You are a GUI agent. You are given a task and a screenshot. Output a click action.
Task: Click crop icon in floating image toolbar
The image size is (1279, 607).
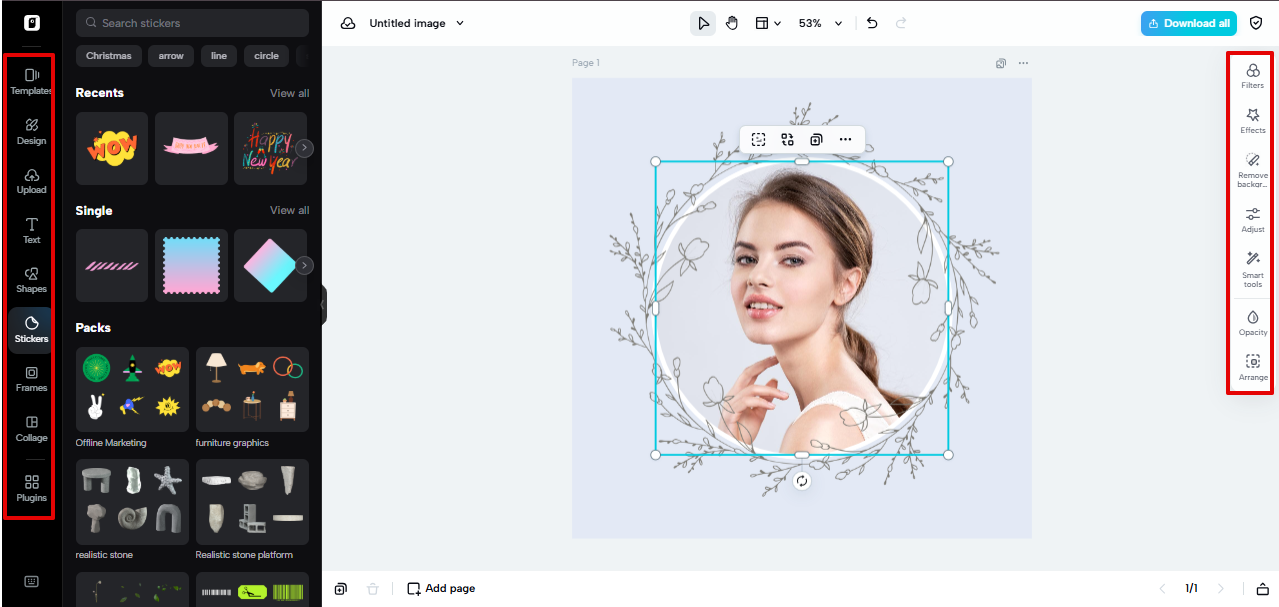(758, 140)
